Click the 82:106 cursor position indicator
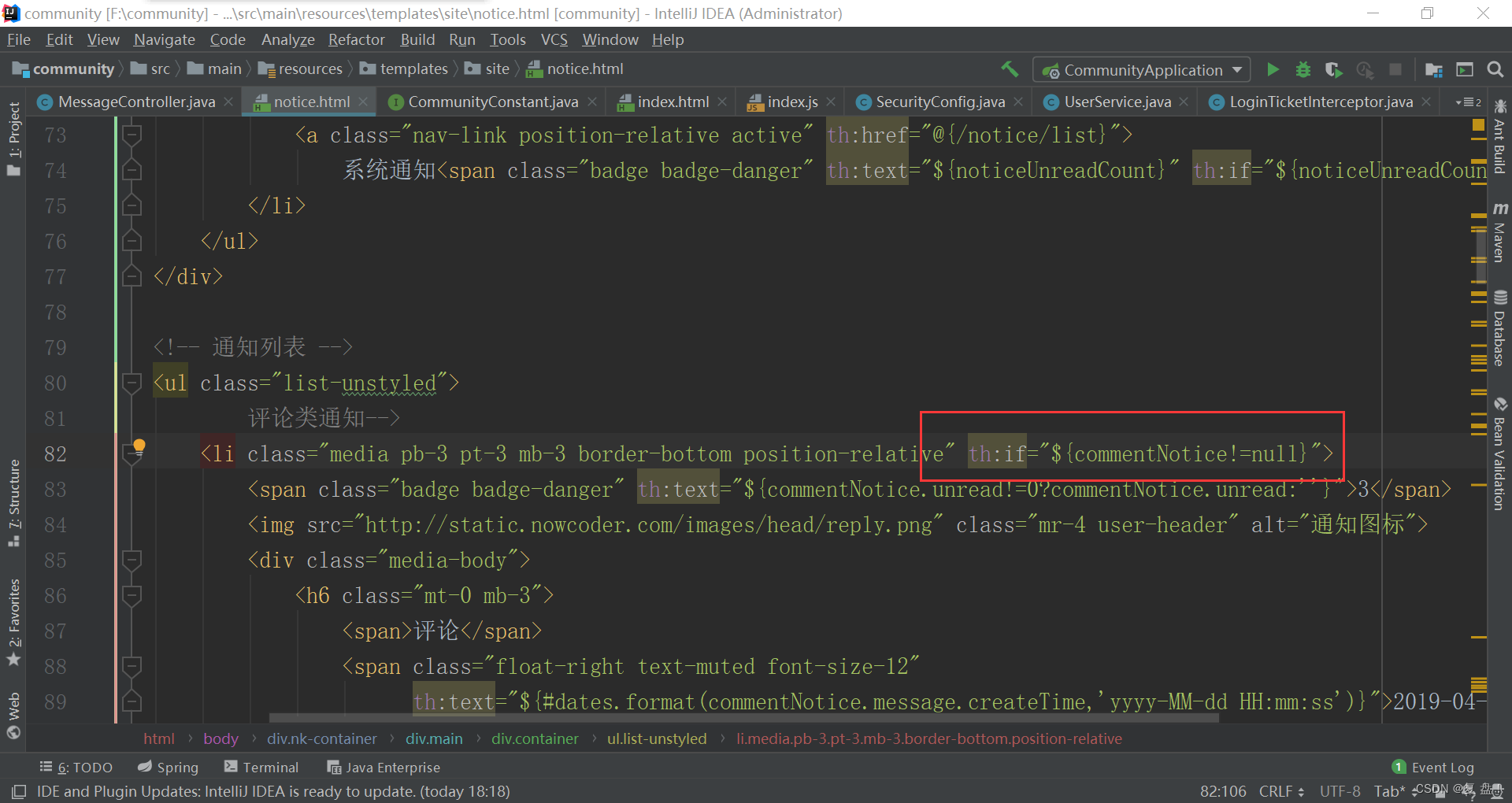 (x=1223, y=791)
